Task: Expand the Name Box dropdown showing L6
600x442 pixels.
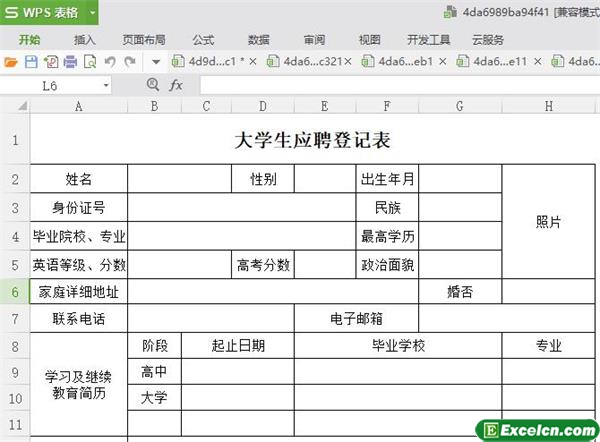Action: [x=106, y=85]
